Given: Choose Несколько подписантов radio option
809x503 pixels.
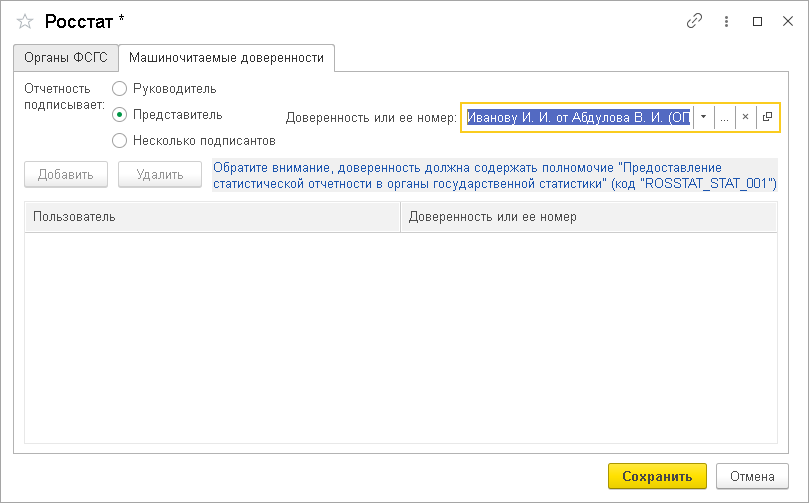Looking at the screenshot, I should point(120,141).
